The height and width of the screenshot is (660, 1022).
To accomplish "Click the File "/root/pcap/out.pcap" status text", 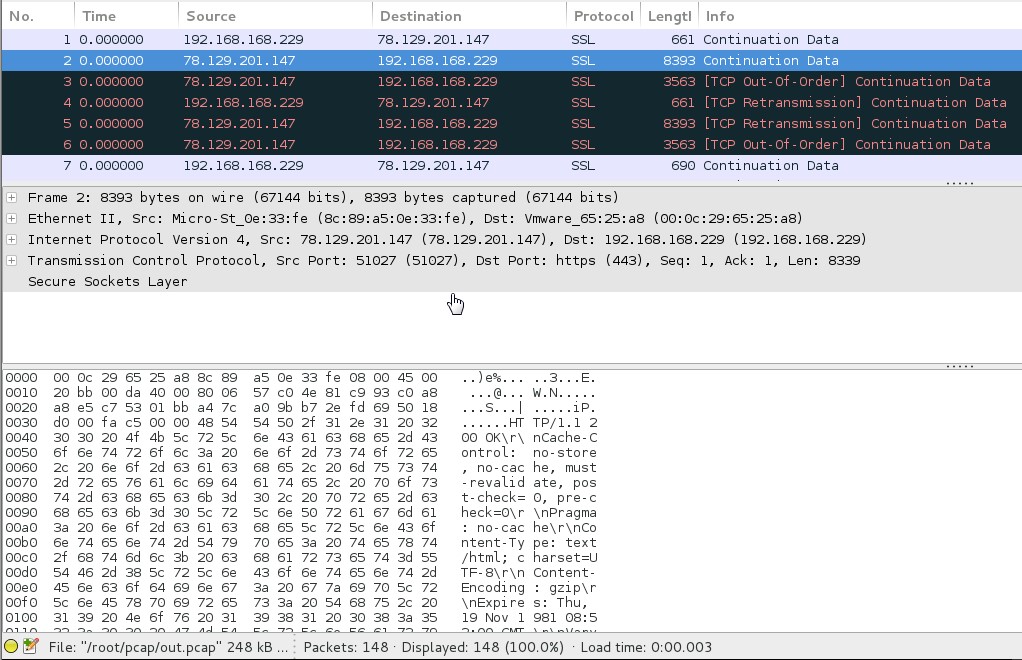I will (168, 647).
